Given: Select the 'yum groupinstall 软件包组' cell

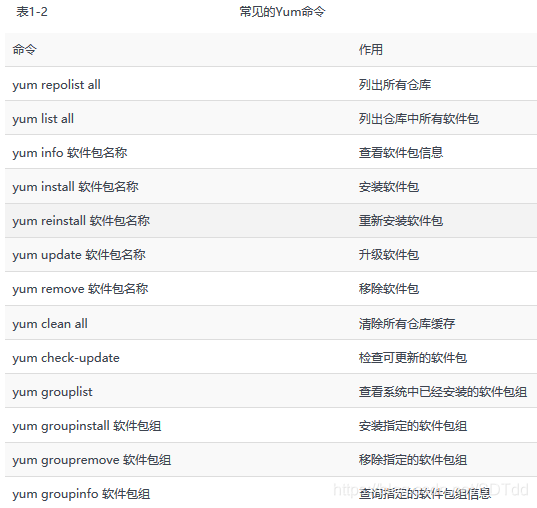Looking at the screenshot, I should point(87,426).
